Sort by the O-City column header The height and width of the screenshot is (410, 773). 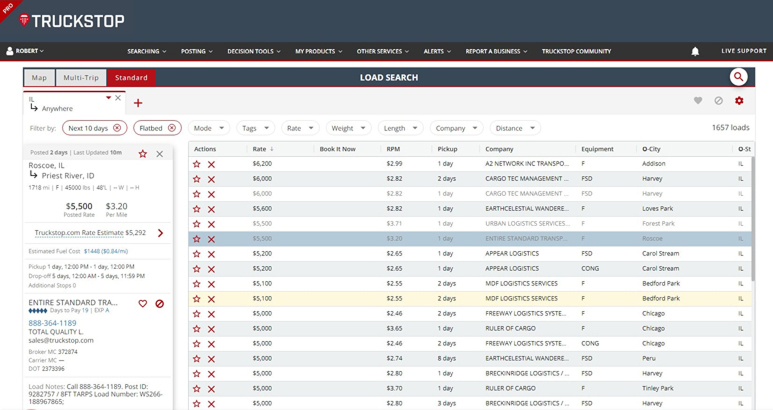pyautogui.click(x=651, y=149)
